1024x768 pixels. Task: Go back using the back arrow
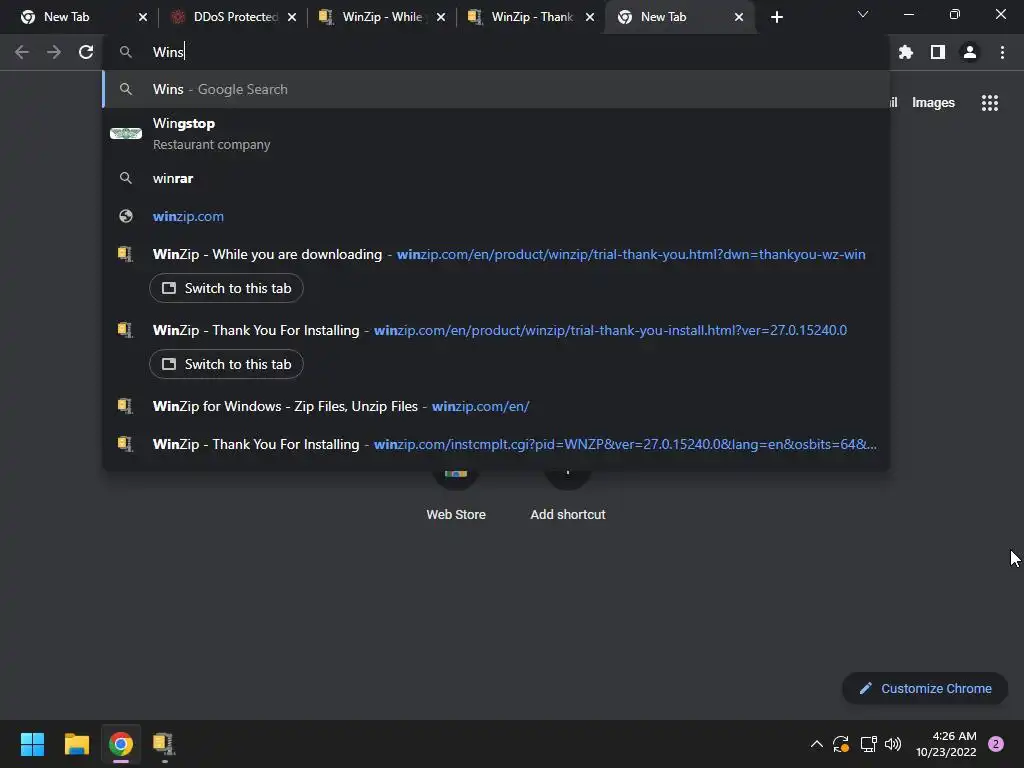[22, 52]
